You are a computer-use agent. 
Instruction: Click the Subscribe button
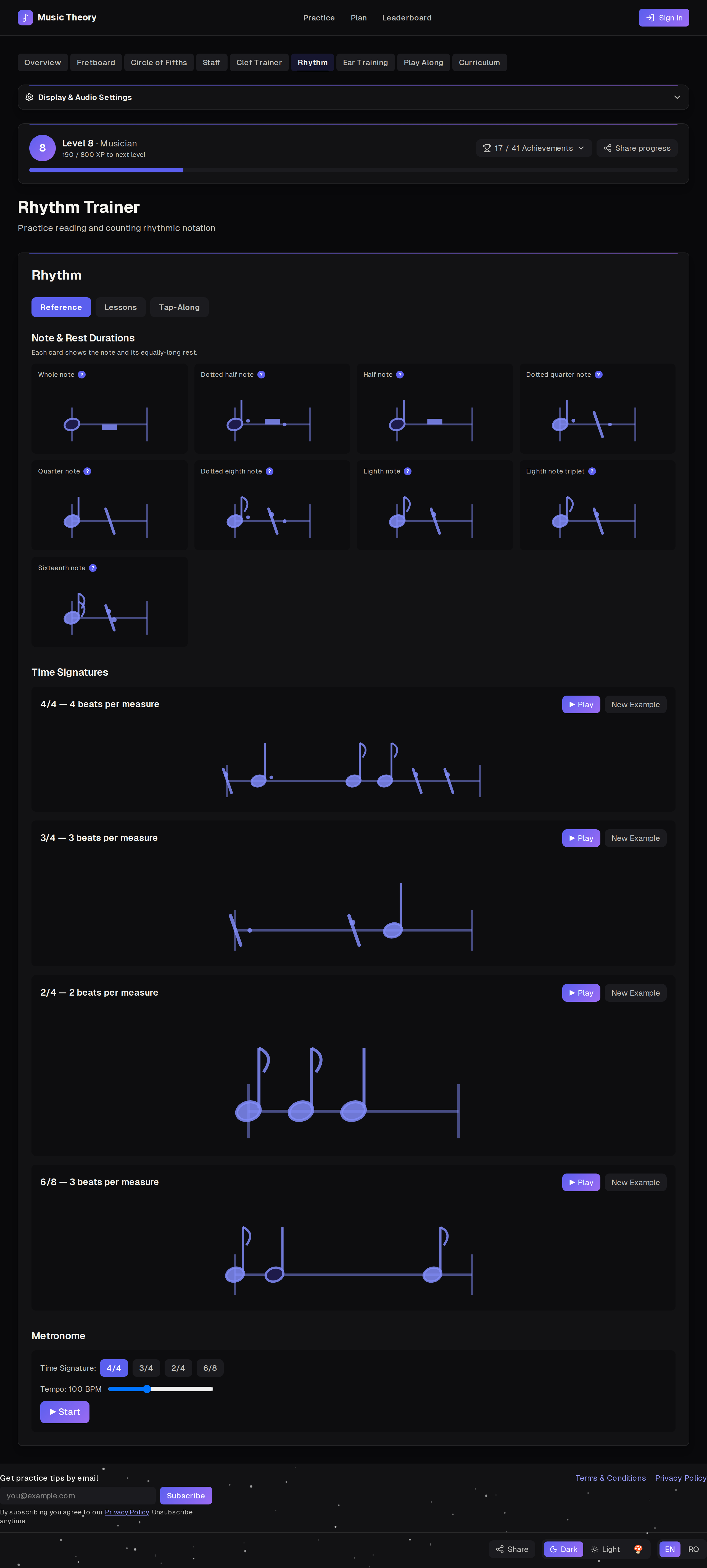pyautogui.click(x=186, y=1496)
